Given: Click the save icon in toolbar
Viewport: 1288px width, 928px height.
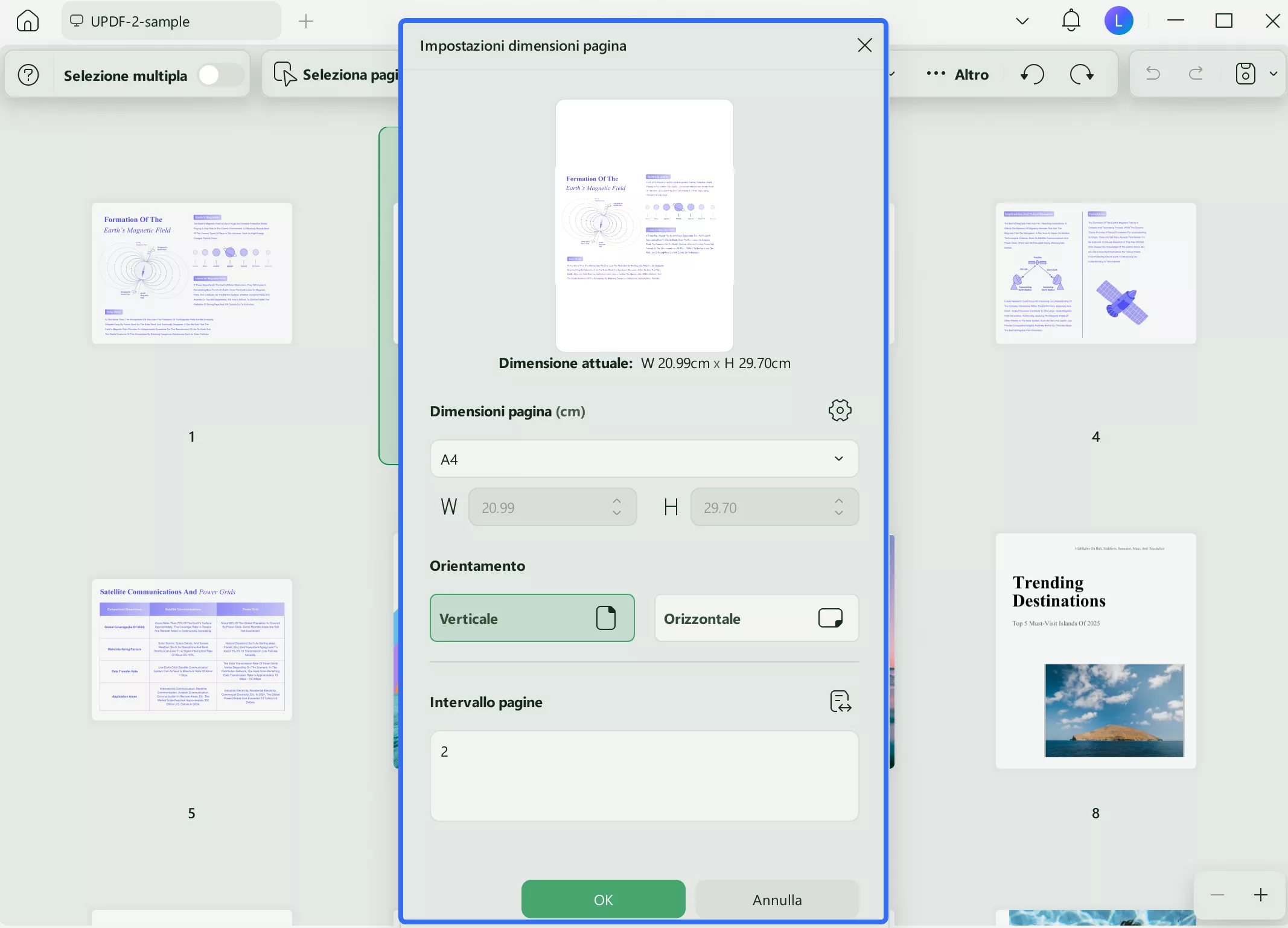Looking at the screenshot, I should (x=1245, y=74).
